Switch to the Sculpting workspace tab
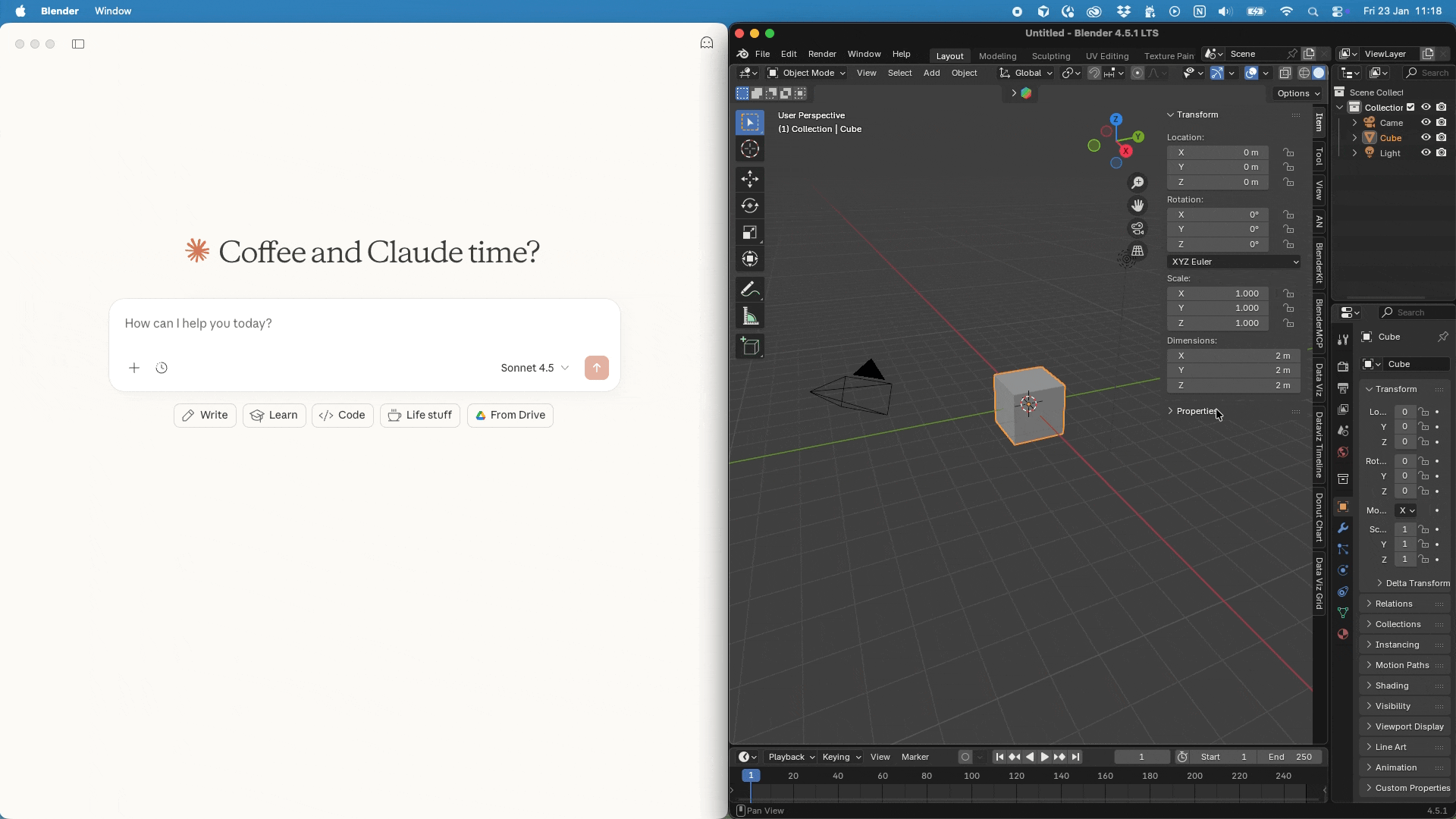 point(1050,56)
